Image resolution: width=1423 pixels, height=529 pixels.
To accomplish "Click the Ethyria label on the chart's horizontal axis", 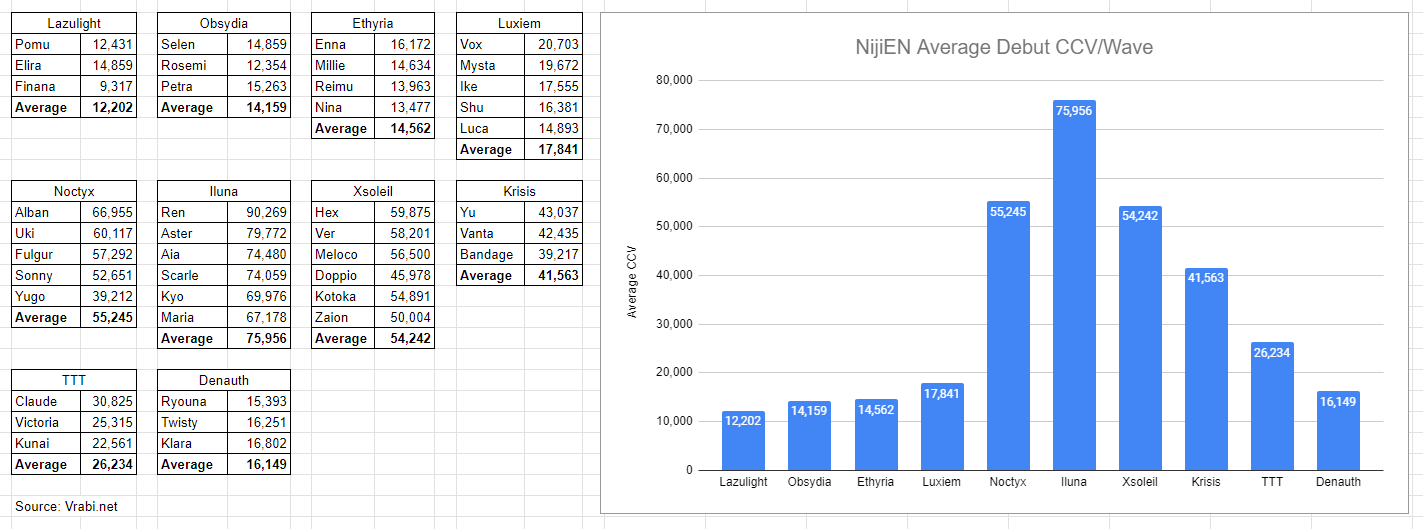I will point(876,482).
